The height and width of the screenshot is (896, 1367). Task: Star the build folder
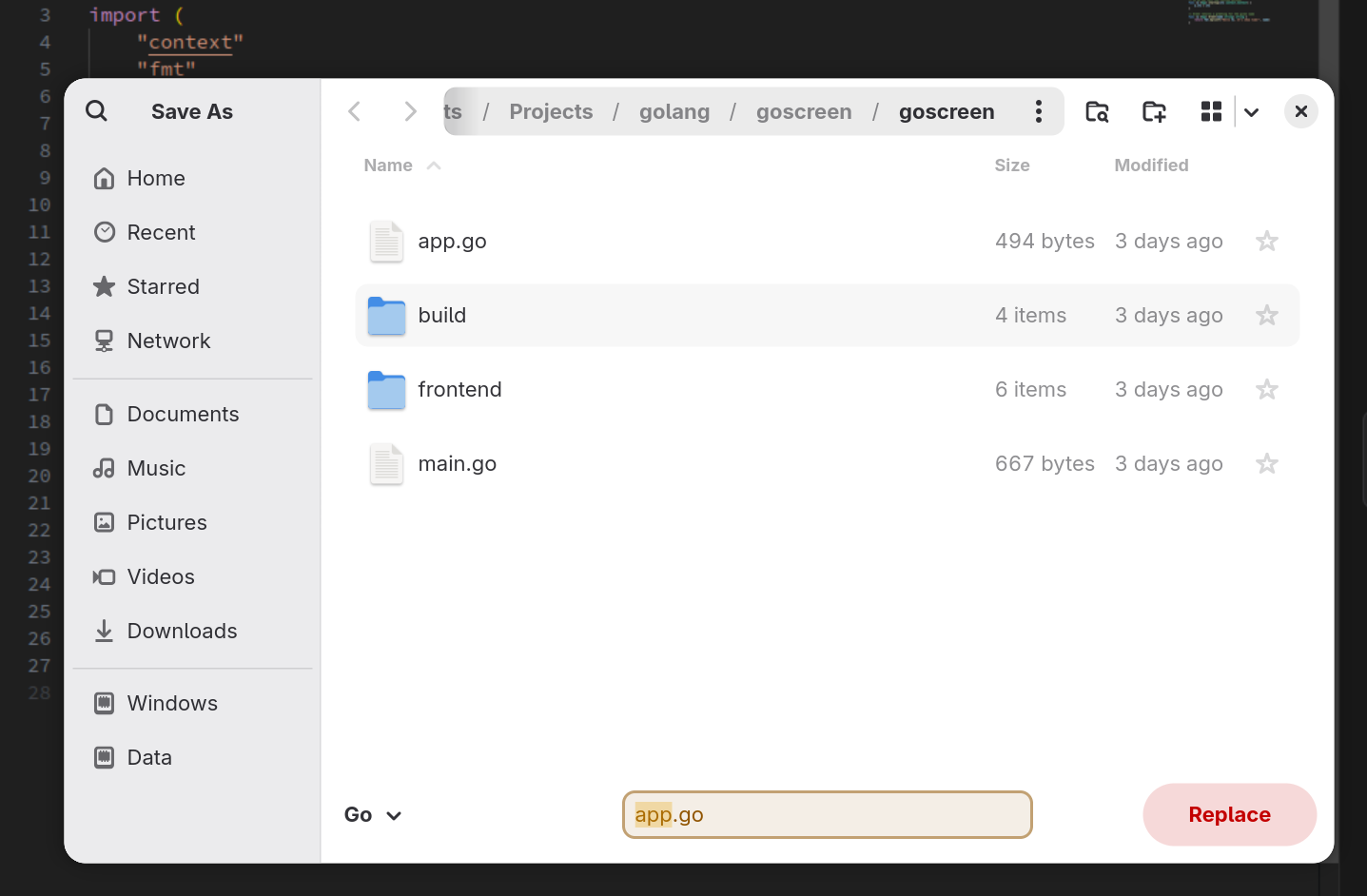coord(1266,316)
